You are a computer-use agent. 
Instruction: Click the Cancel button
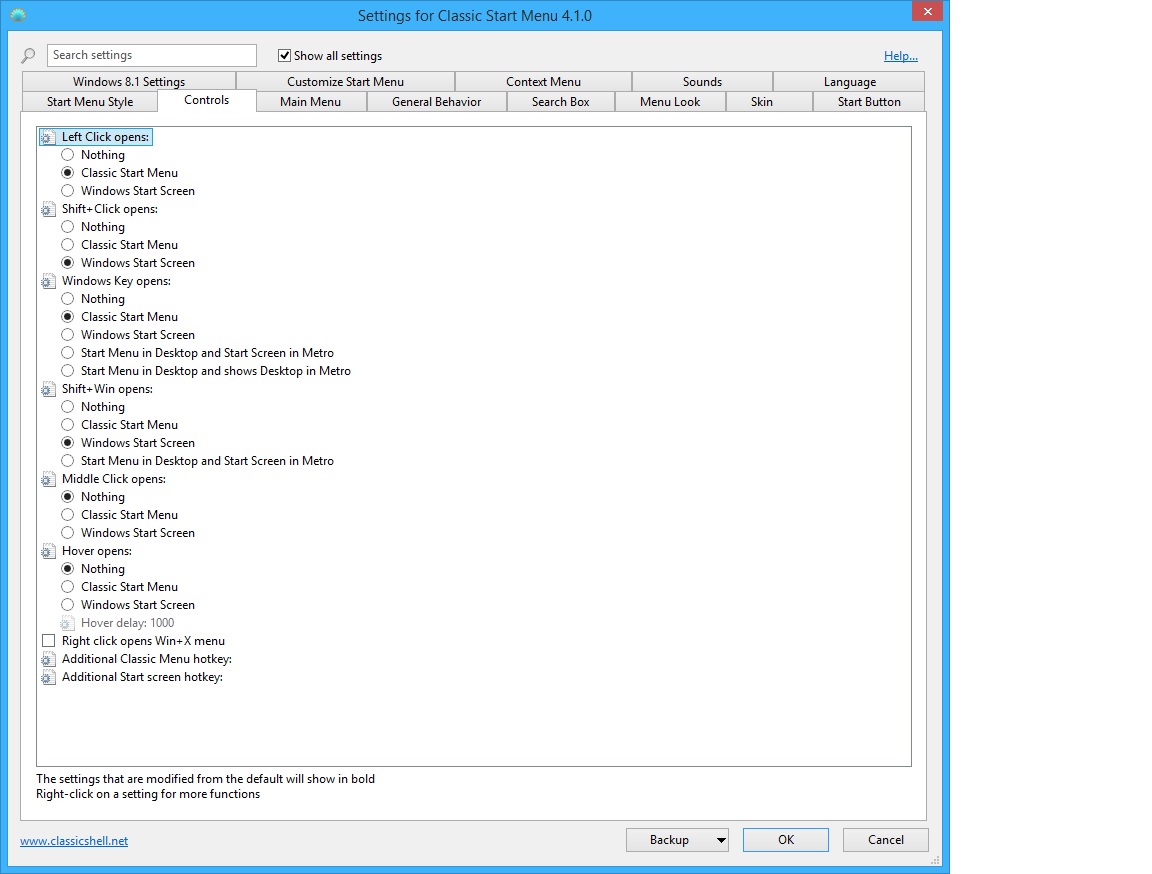(x=885, y=840)
